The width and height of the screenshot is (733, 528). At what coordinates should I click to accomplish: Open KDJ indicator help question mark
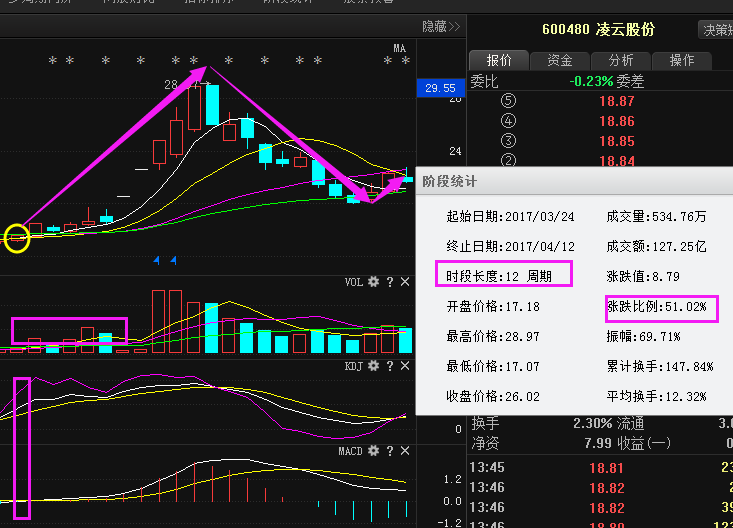[389, 366]
